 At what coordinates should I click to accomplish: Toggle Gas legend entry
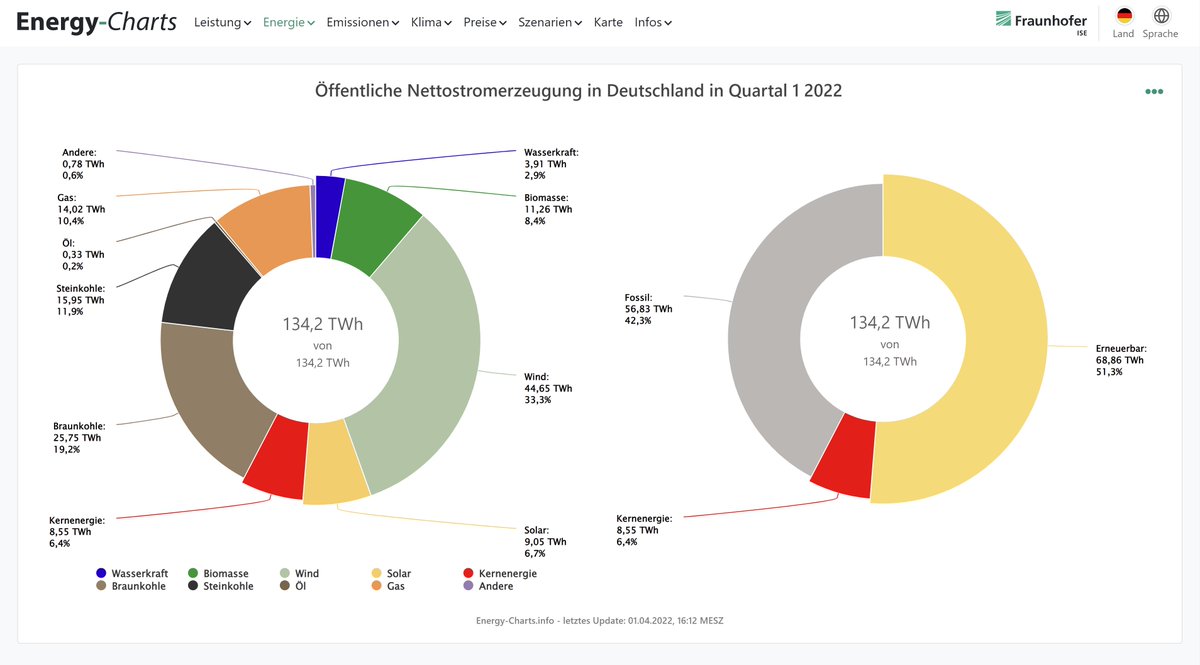pos(388,586)
